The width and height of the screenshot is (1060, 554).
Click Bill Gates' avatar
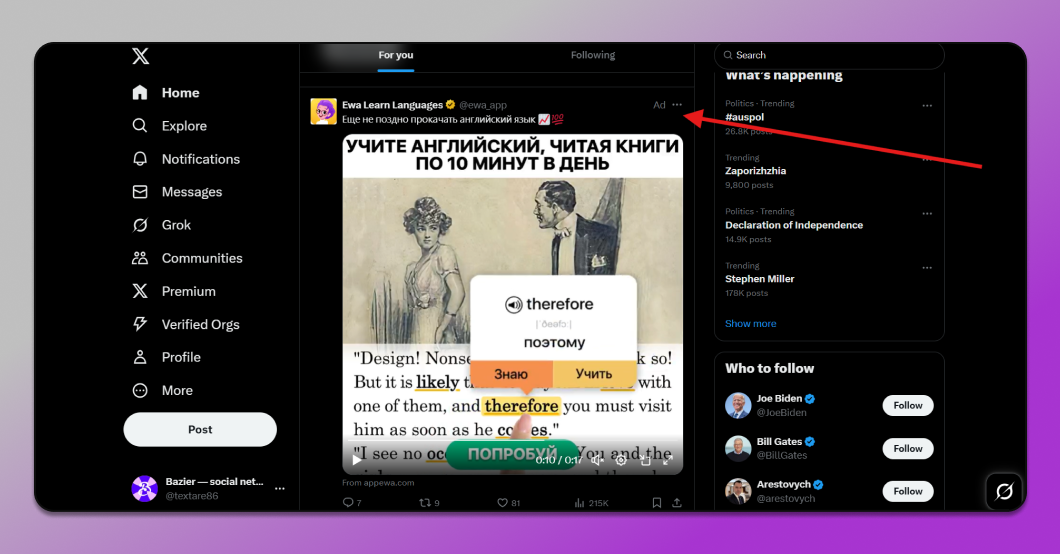coord(738,449)
